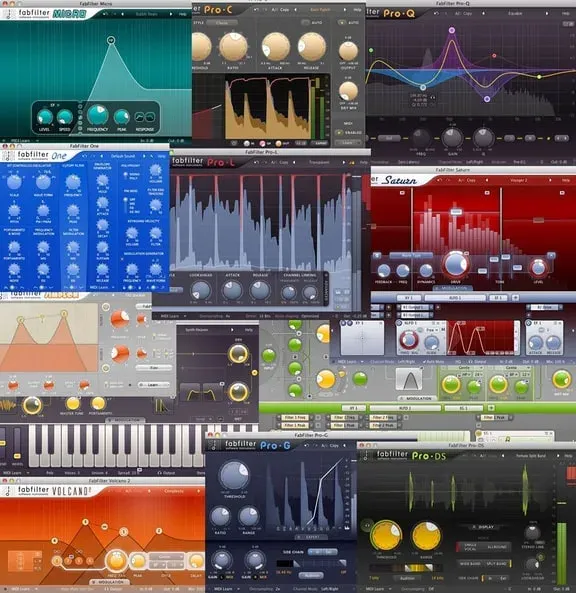Click the side-chain frequency range slider in Pro-G

(311, 564)
